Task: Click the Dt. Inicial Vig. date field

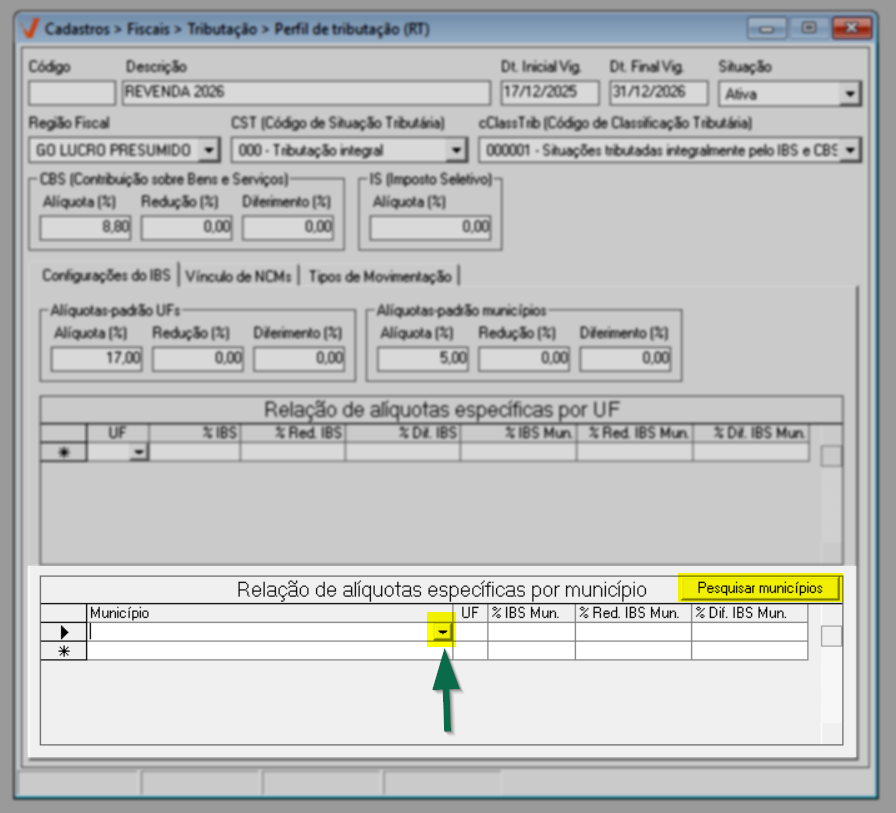Action: (x=549, y=93)
